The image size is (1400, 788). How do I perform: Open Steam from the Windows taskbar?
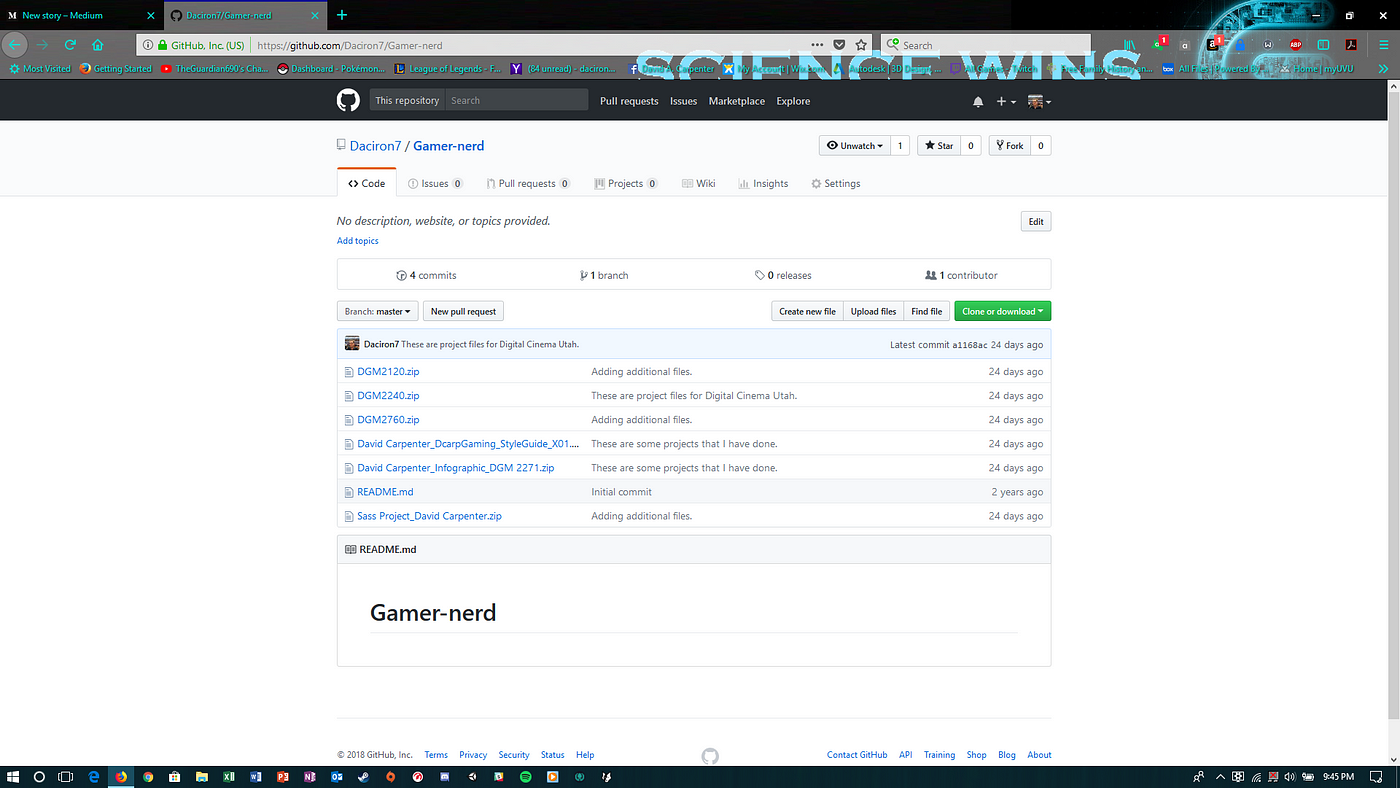(364, 776)
